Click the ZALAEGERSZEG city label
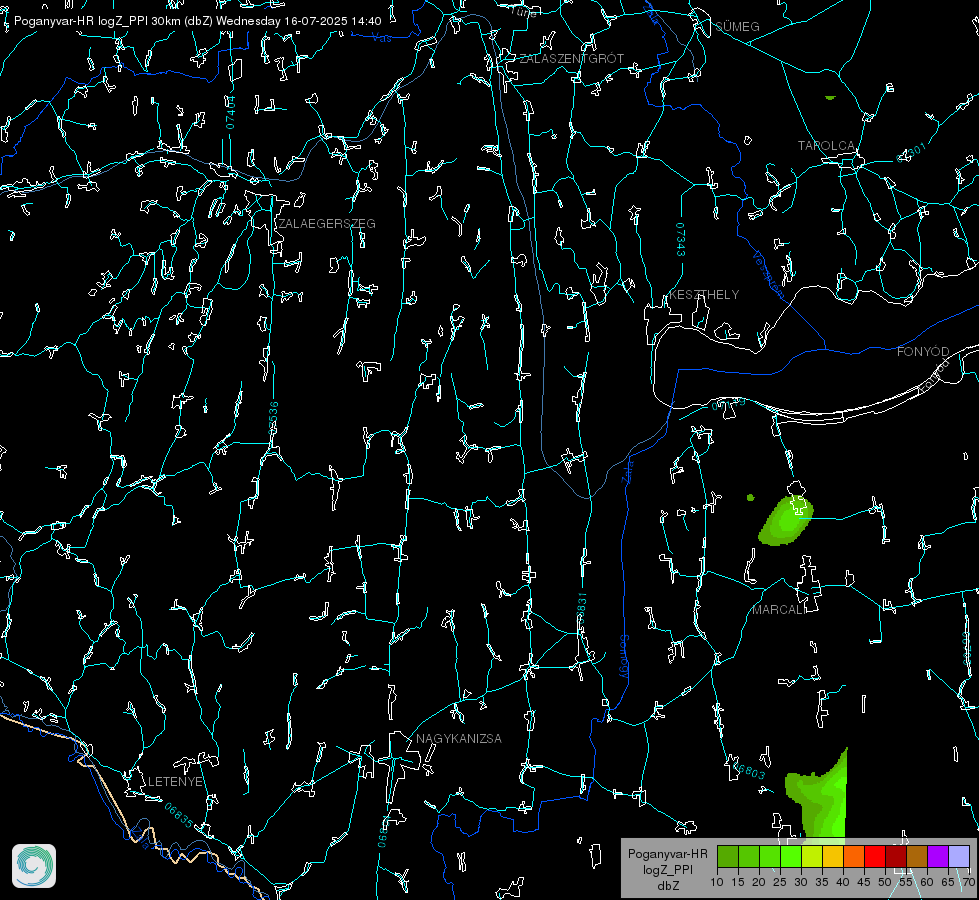The image size is (979, 900). 327,224
